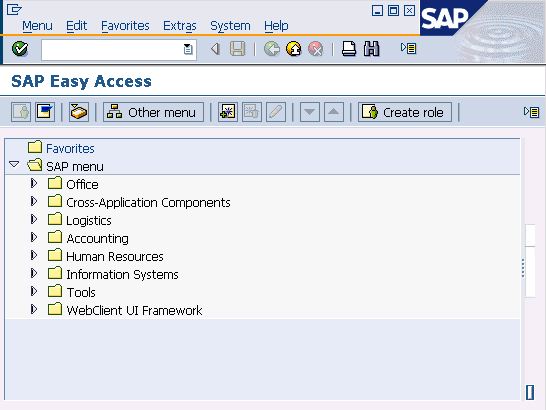Select the Accounting tree label
Viewport: 546px width, 410px height.
pos(98,239)
